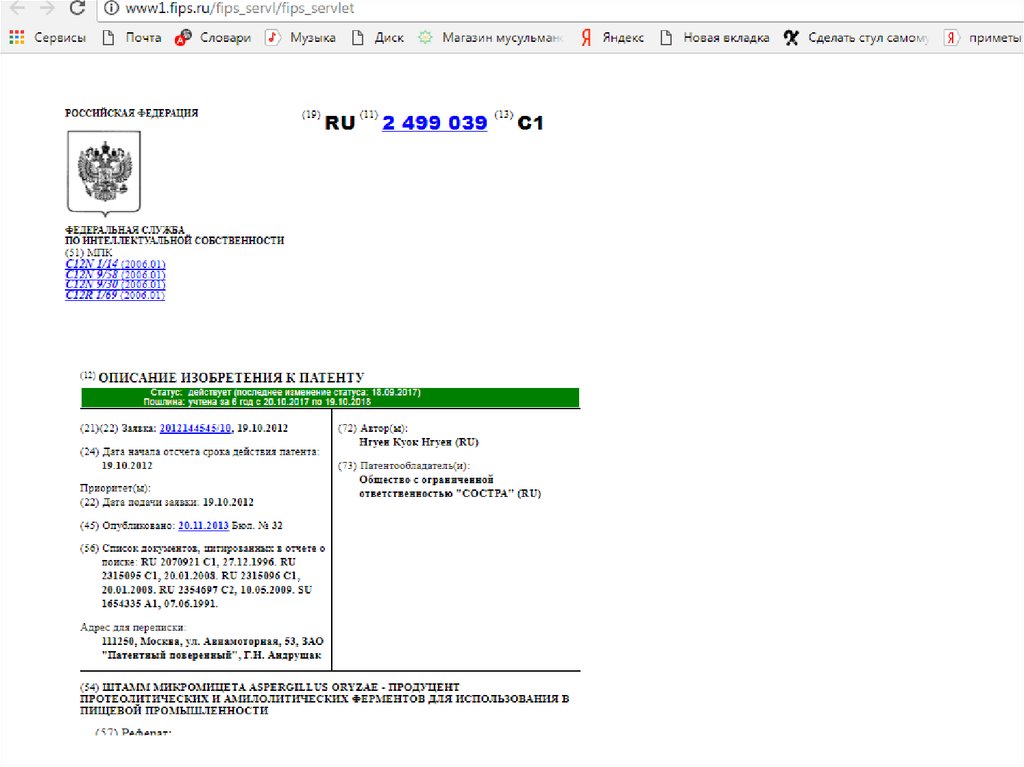This screenshot has height=767, width=1024.
Task: Open the Сделать стул самому bookmark
Action: click(856, 38)
